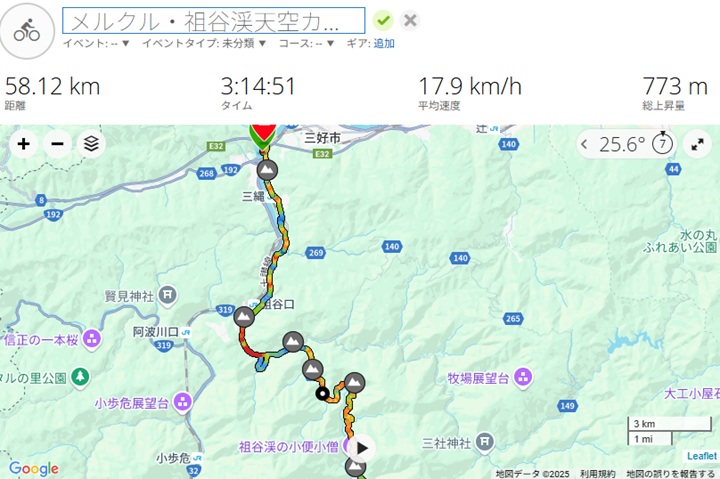Open the 利用規約 link
This screenshot has width=720, height=479.
pyautogui.click(x=597, y=474)
